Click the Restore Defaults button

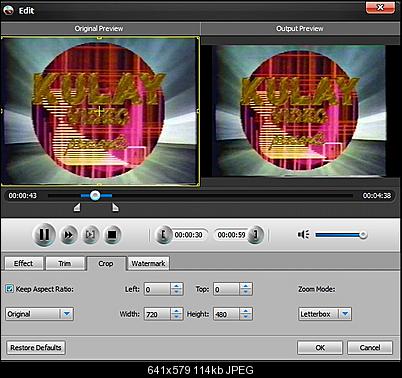36,348
